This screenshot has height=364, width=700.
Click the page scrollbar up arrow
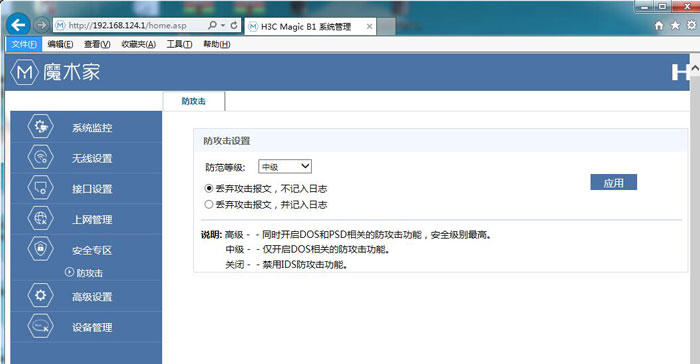695,69
